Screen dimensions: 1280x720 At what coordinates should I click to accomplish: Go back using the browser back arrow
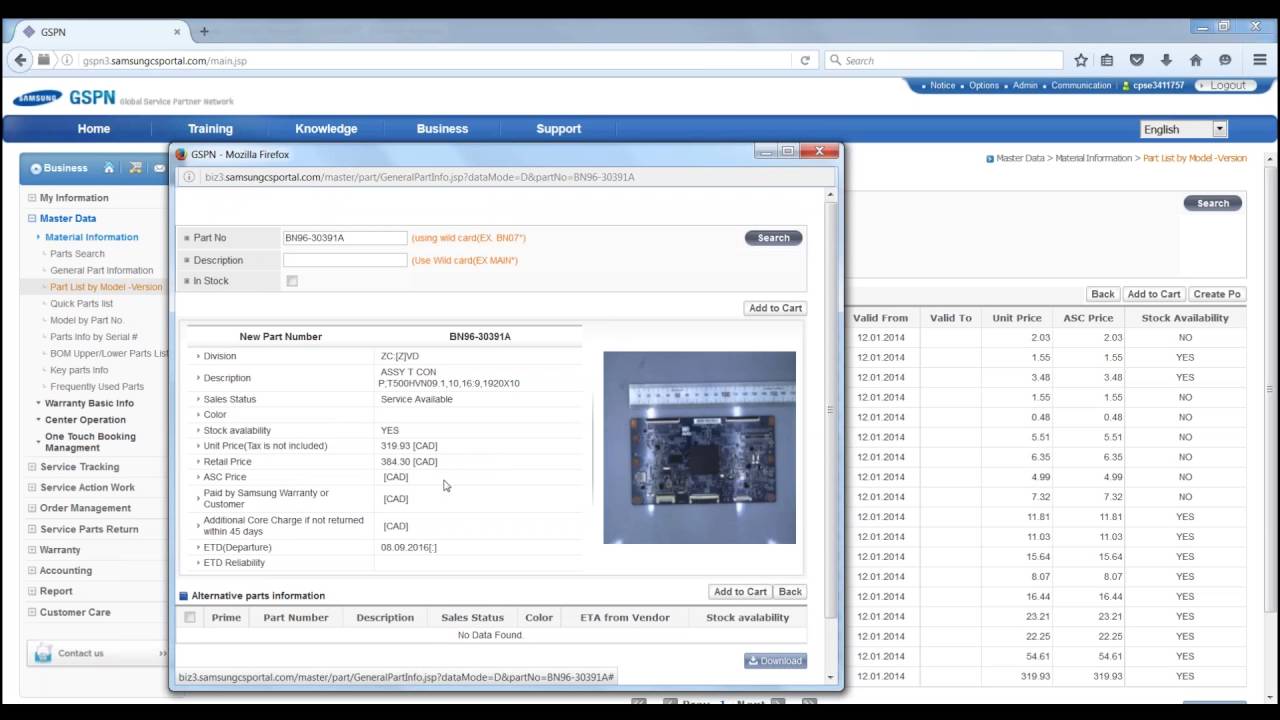(x=20, y=60)
